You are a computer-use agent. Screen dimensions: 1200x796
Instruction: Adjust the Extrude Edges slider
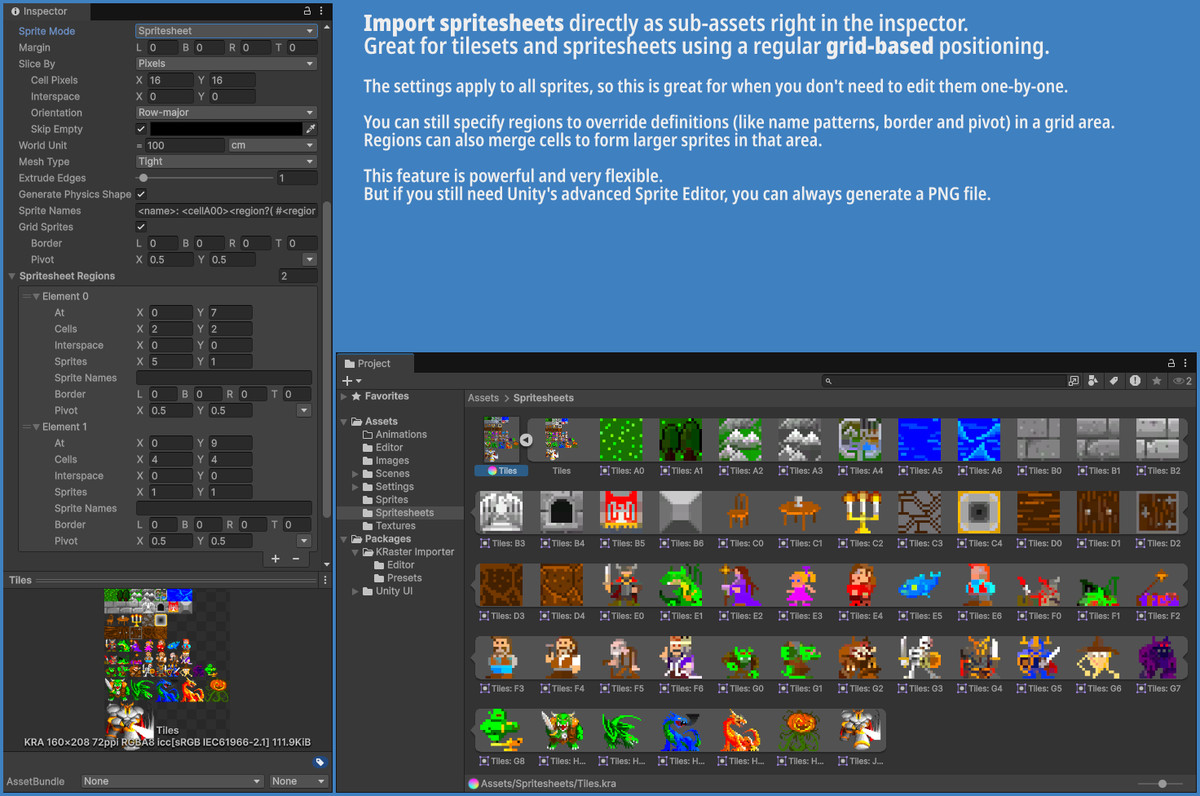[x=142, y=178]
